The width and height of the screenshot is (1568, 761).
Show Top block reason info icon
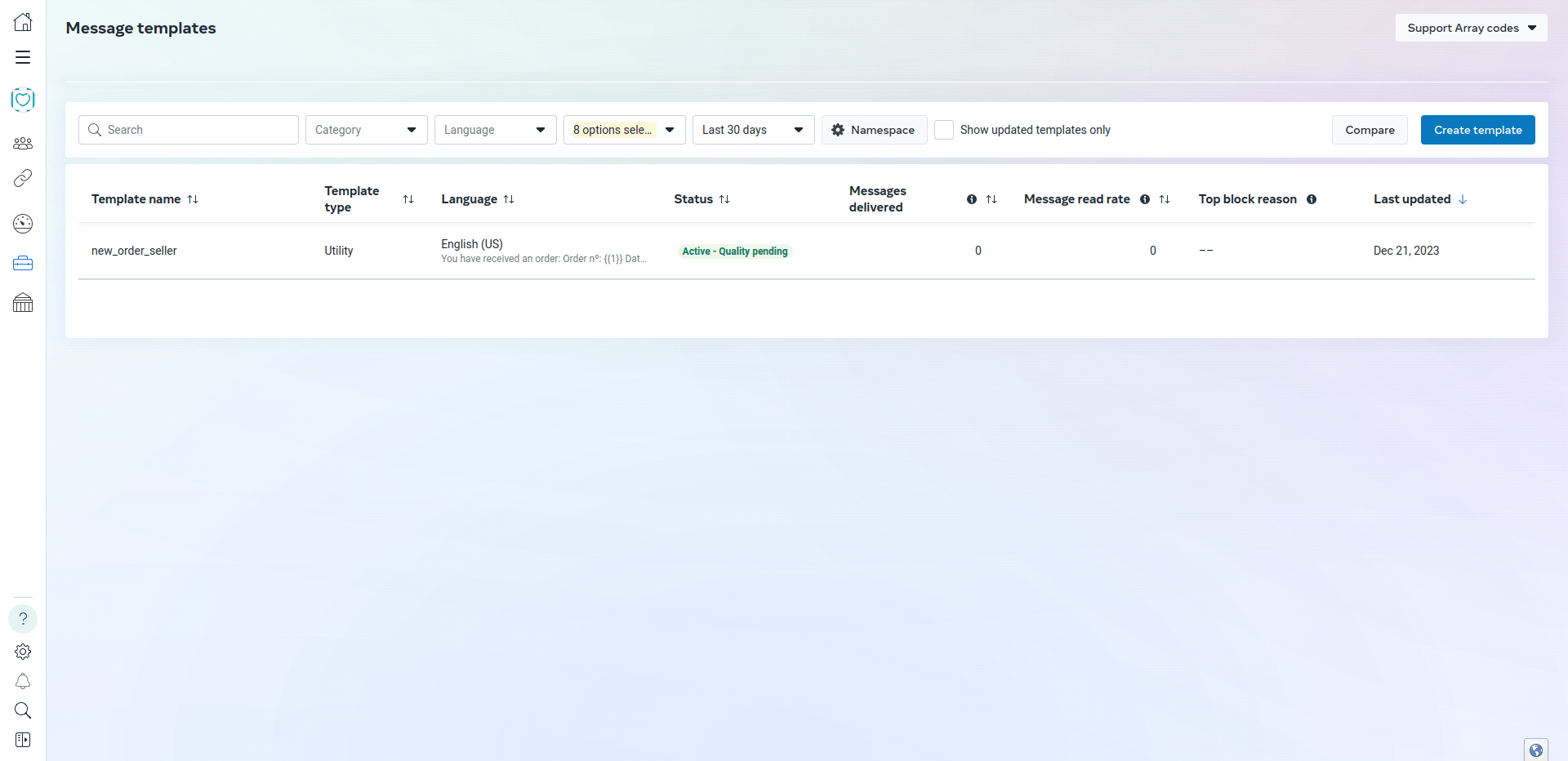(1312, 199)
